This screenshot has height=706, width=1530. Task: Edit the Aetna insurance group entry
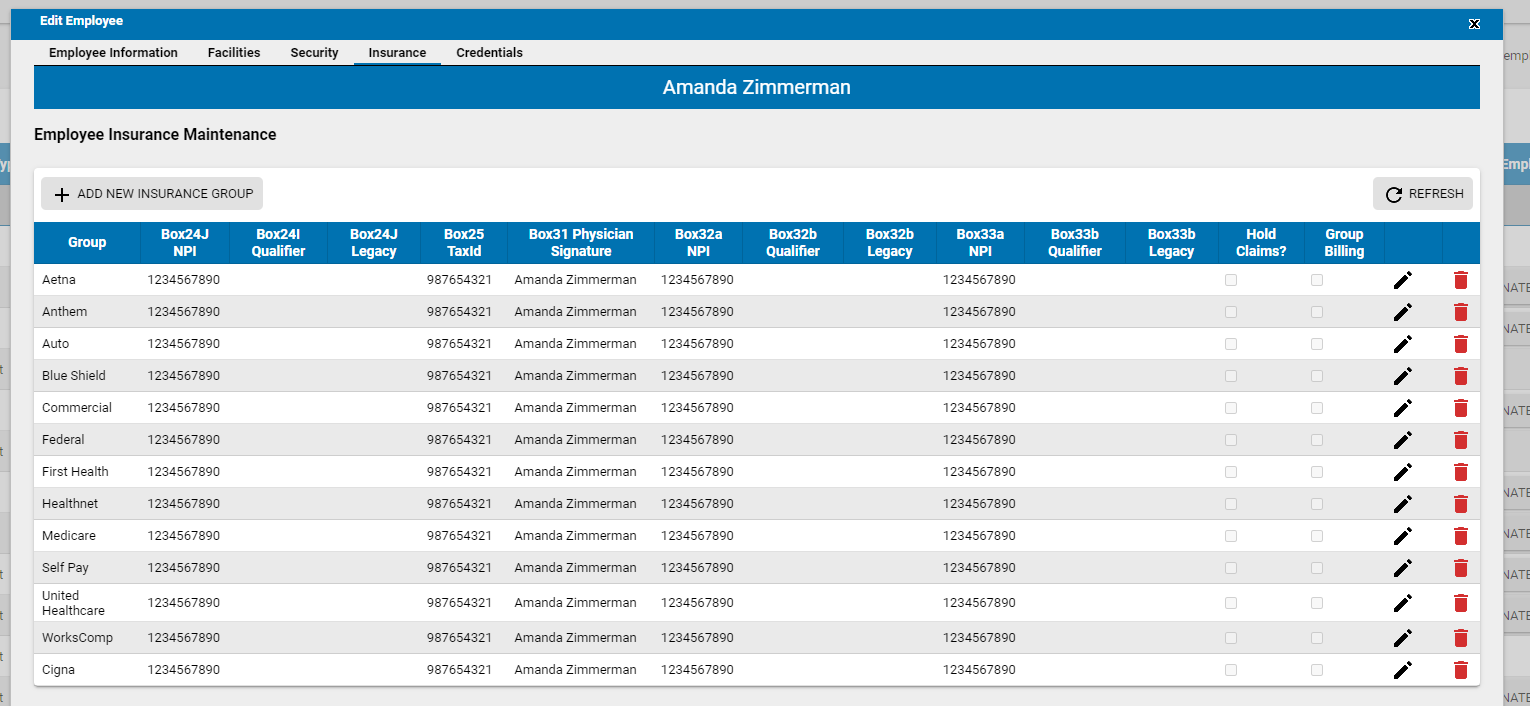[x=1402, y=280]
